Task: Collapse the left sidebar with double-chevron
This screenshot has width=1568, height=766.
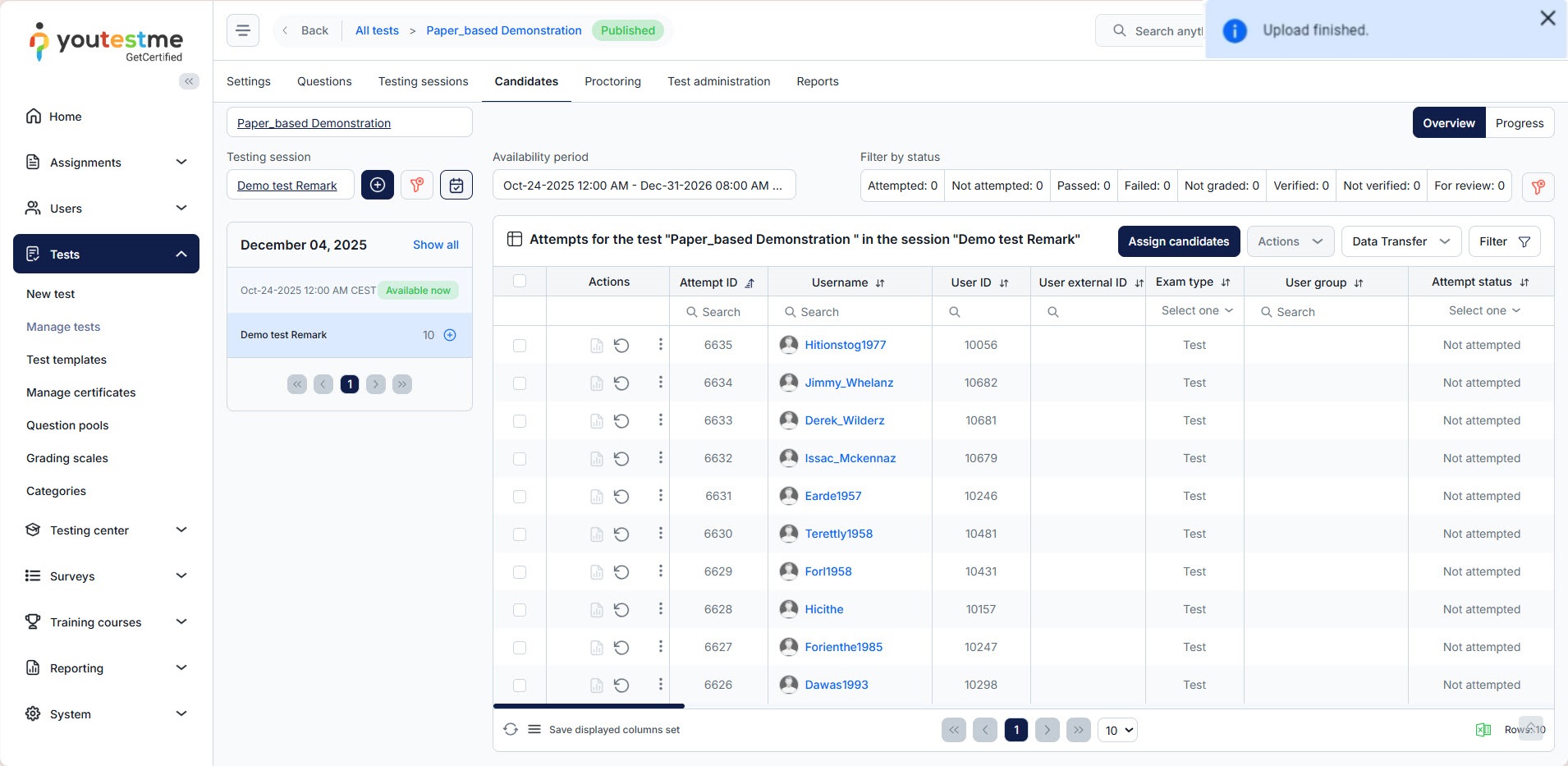Action: (189, 81)
